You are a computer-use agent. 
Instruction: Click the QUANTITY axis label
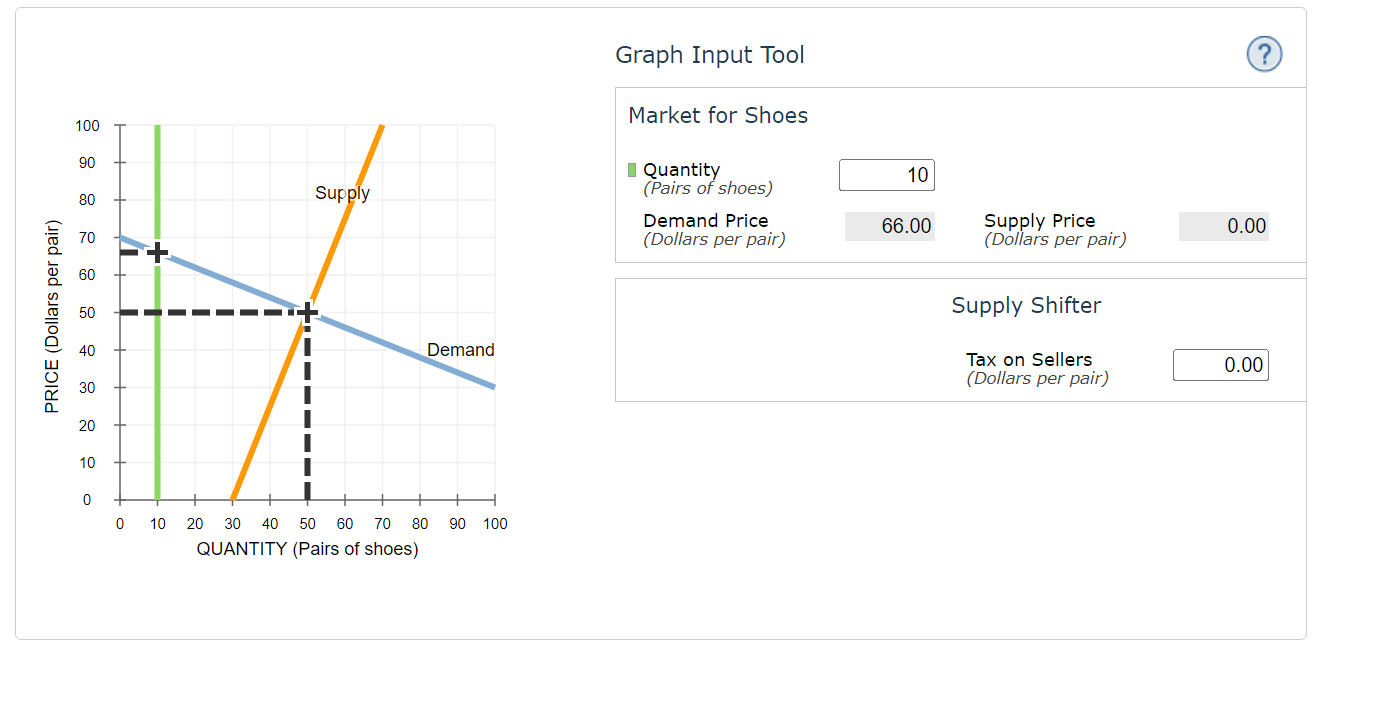[x=306, y=548]
